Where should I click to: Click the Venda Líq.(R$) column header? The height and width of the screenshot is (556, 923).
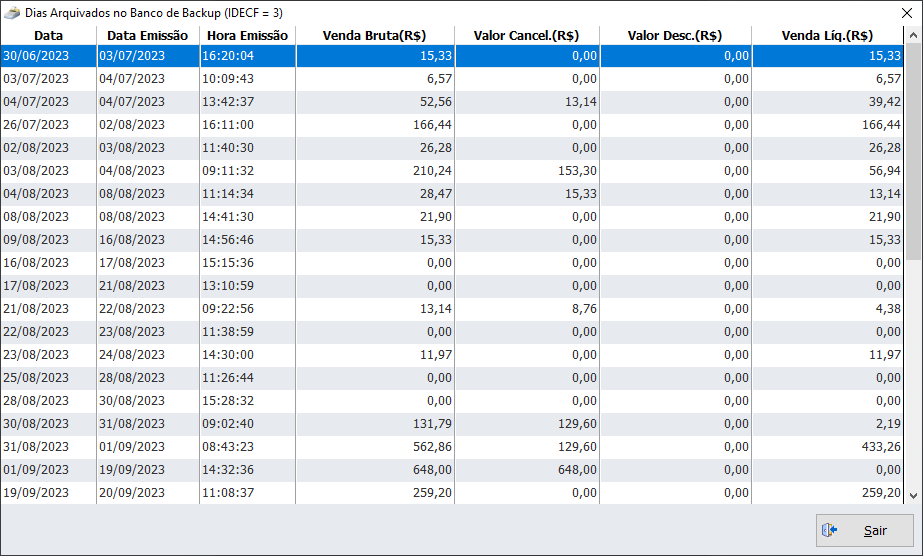coord(826,36)
